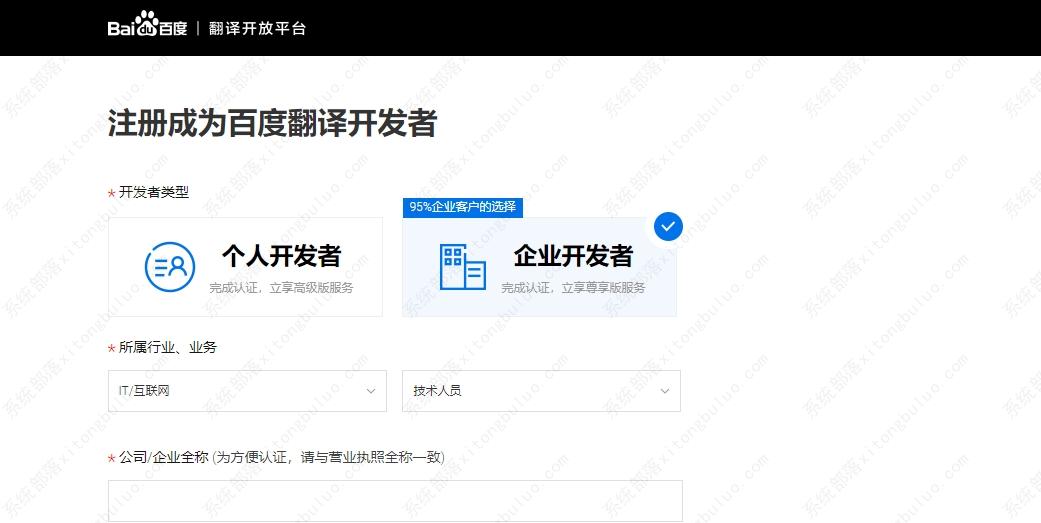Click the 开发者类型 label
The image size is (1041, 523).
coord(153,192)
